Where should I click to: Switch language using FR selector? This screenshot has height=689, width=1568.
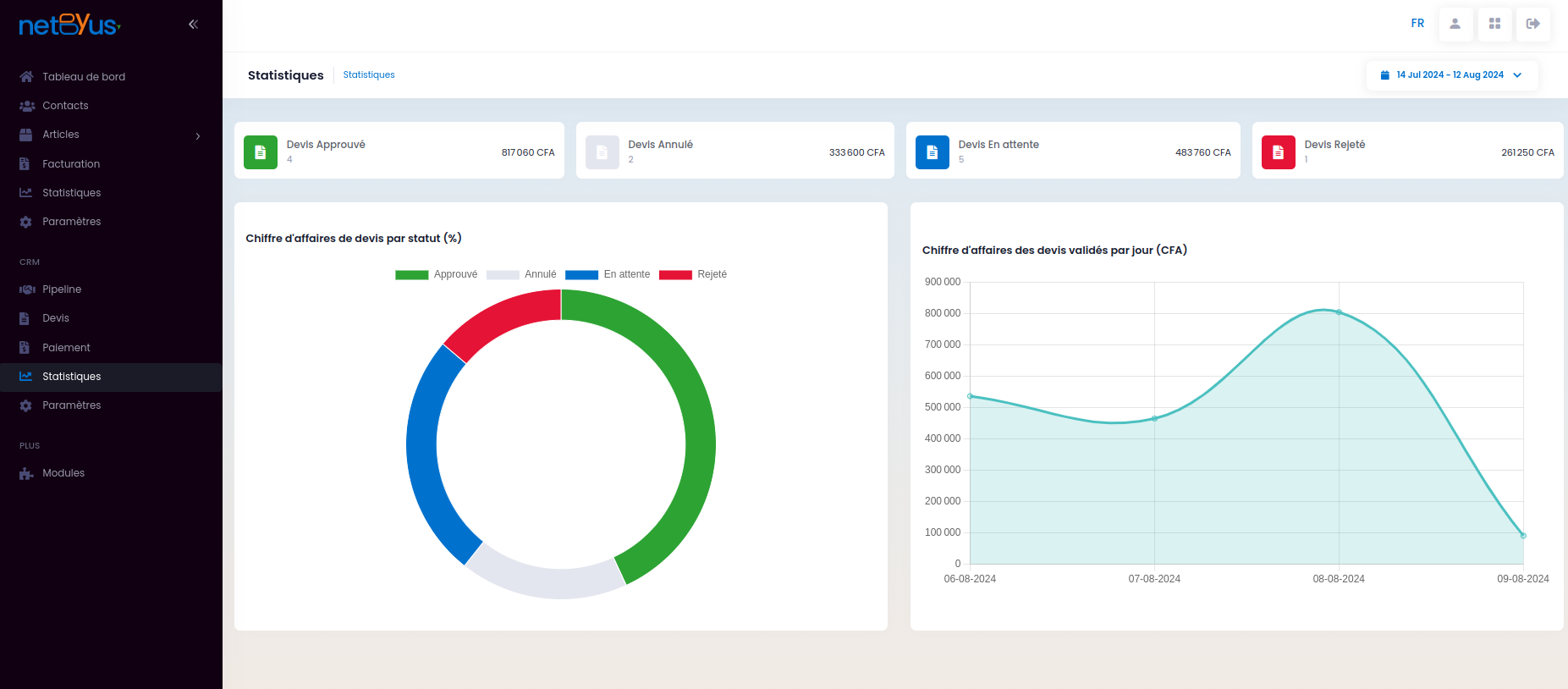1417,24
